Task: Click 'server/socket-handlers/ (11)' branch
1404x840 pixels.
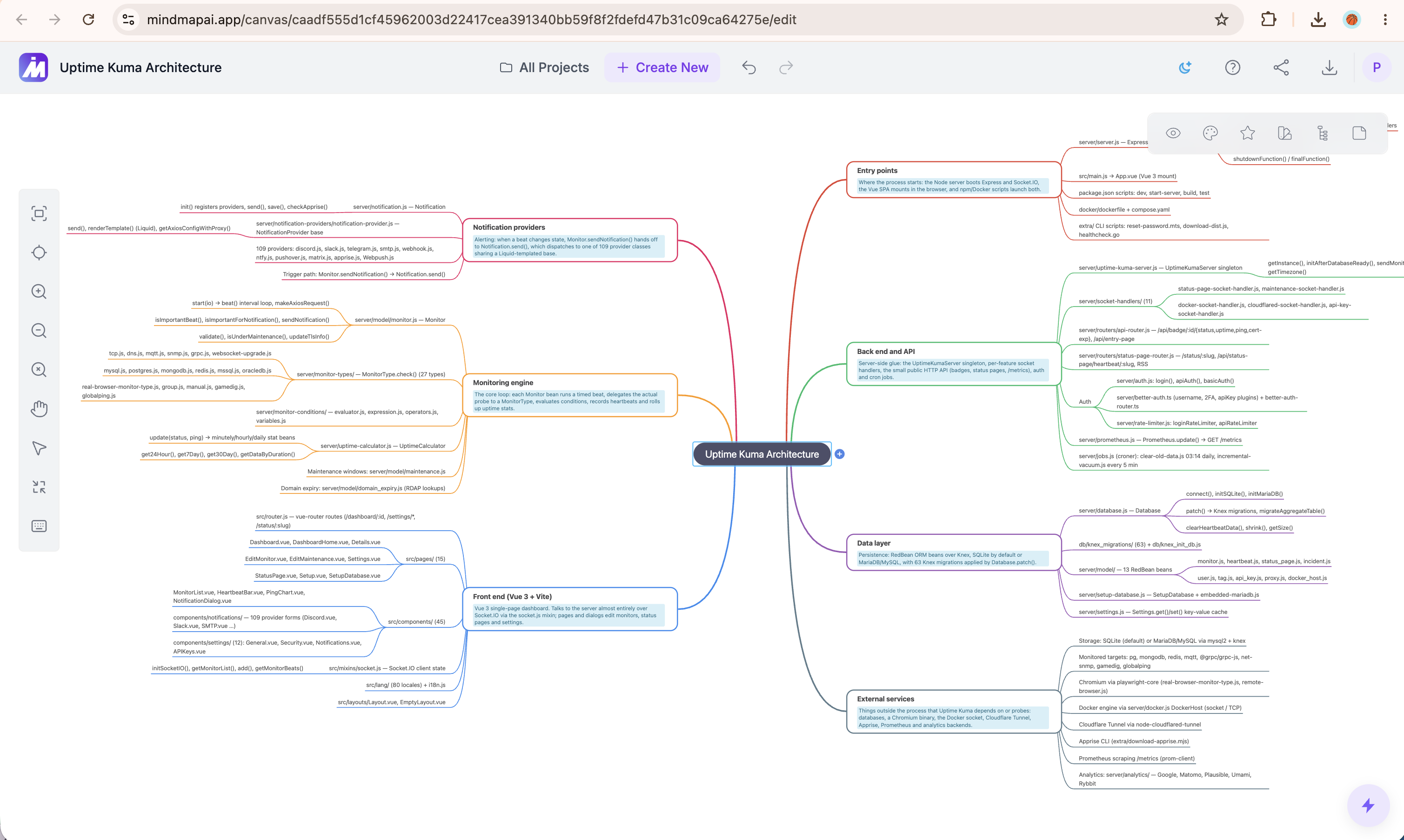Action: pyautogui.click(x=1115, y=301)
